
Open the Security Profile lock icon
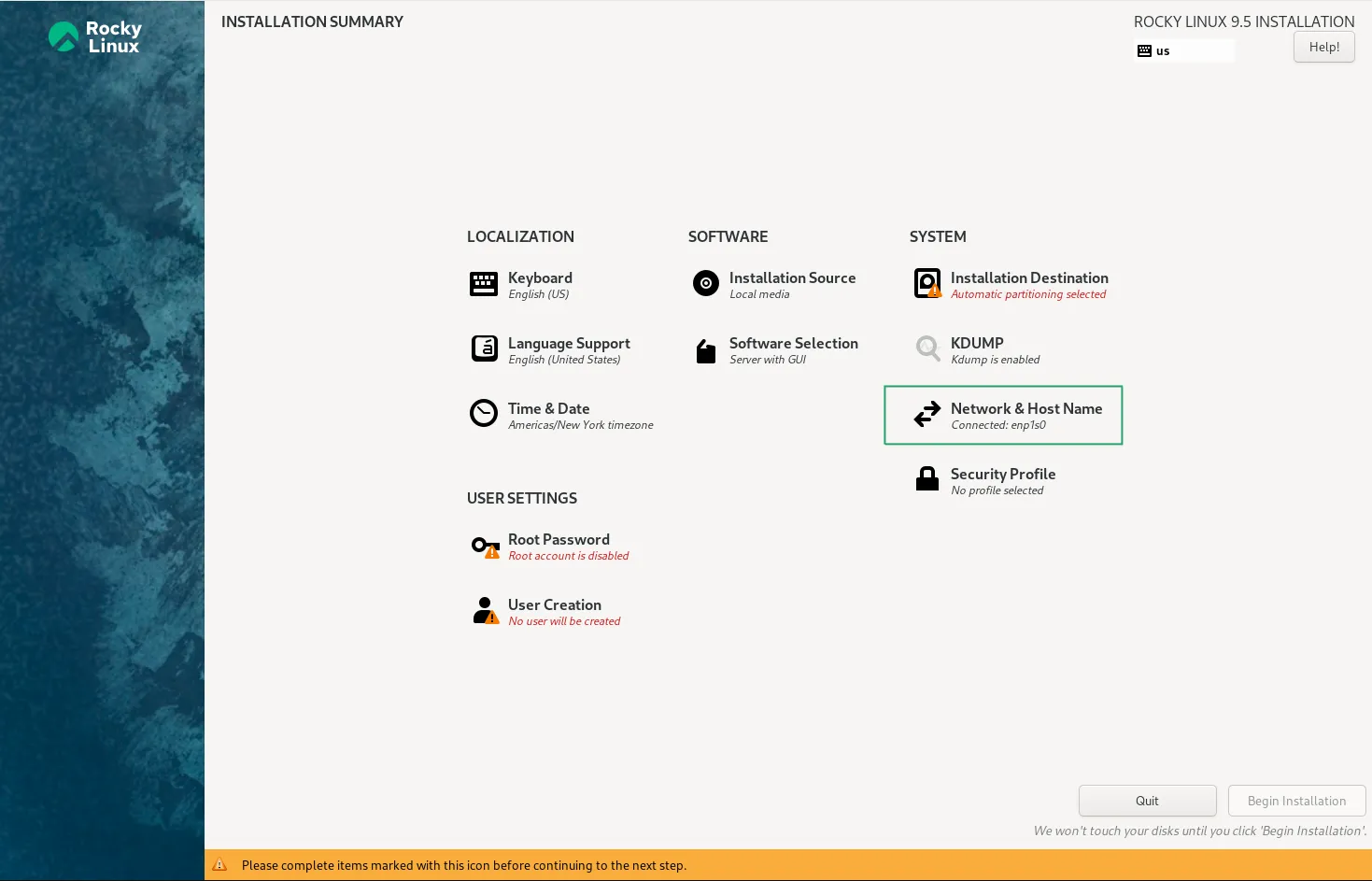click(x=927, y=478)
